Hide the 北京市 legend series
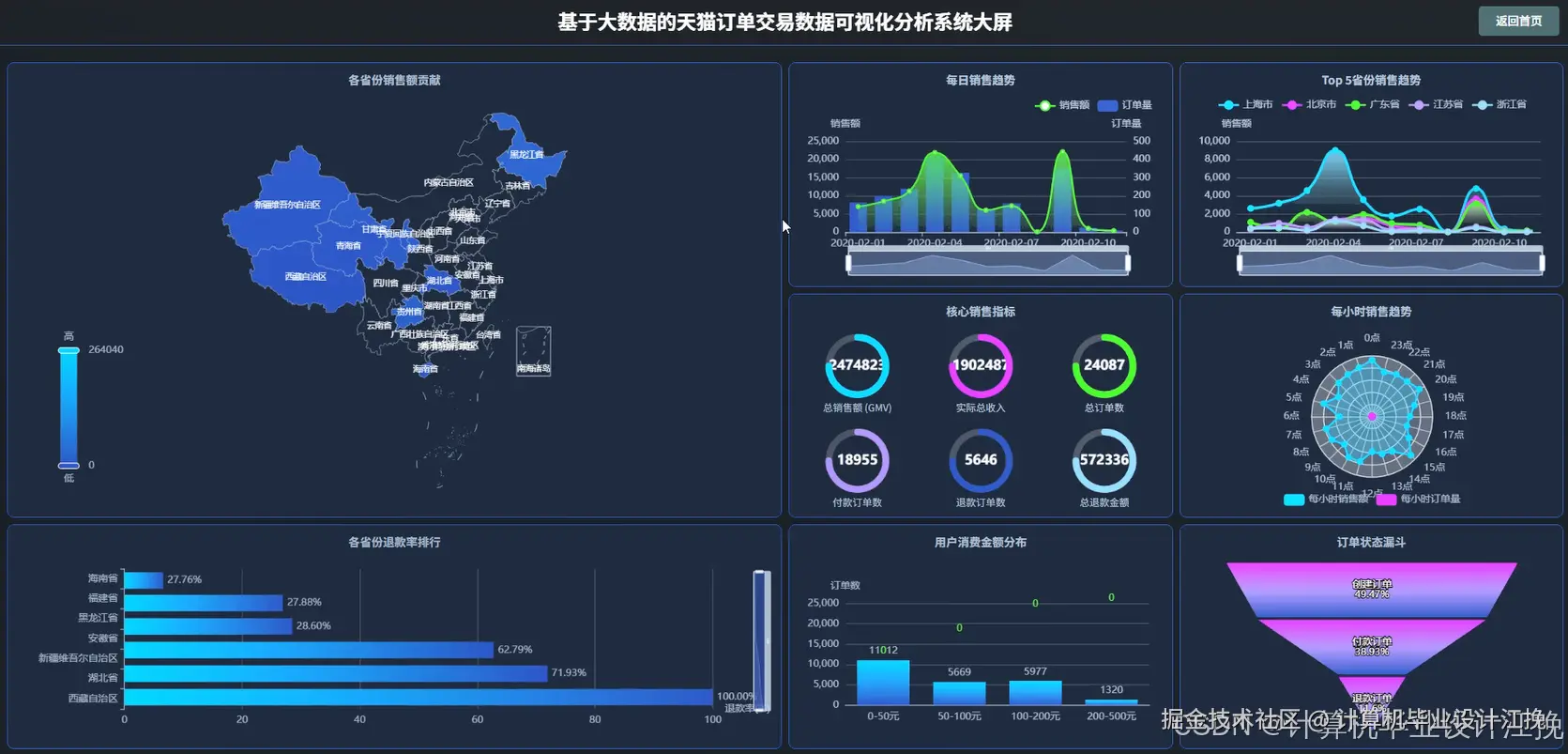Viewport: 1568px width, 754px height. (1309, 104)
